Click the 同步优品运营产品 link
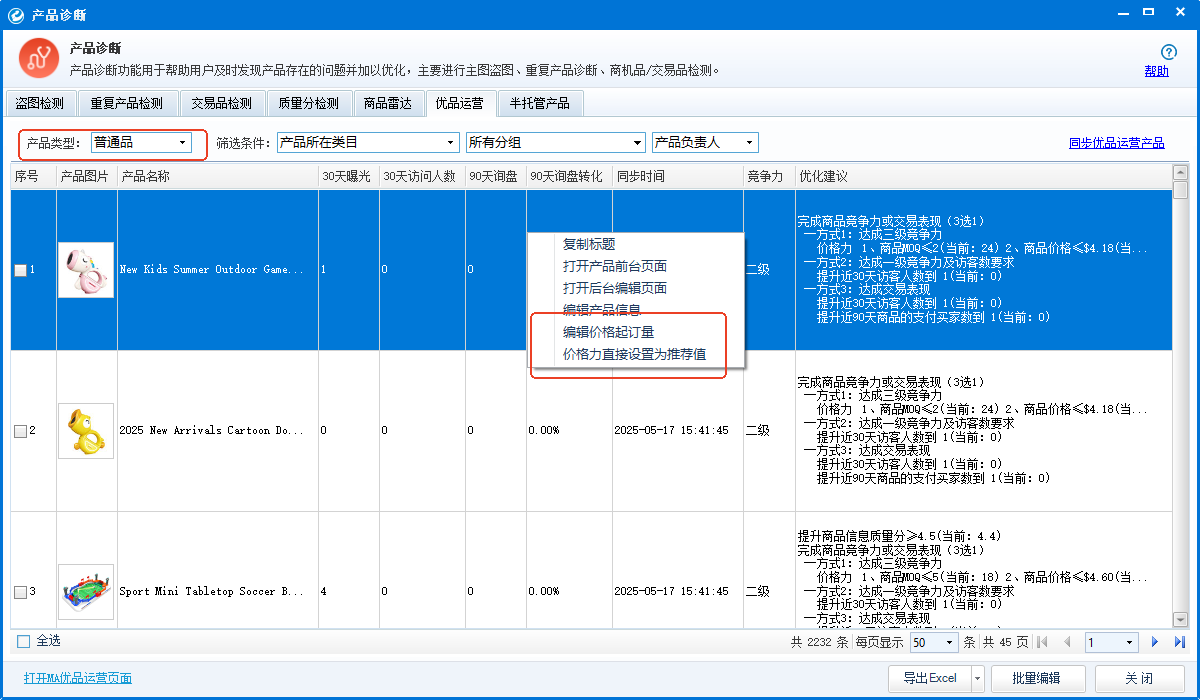 click(x=1116, y=143)
